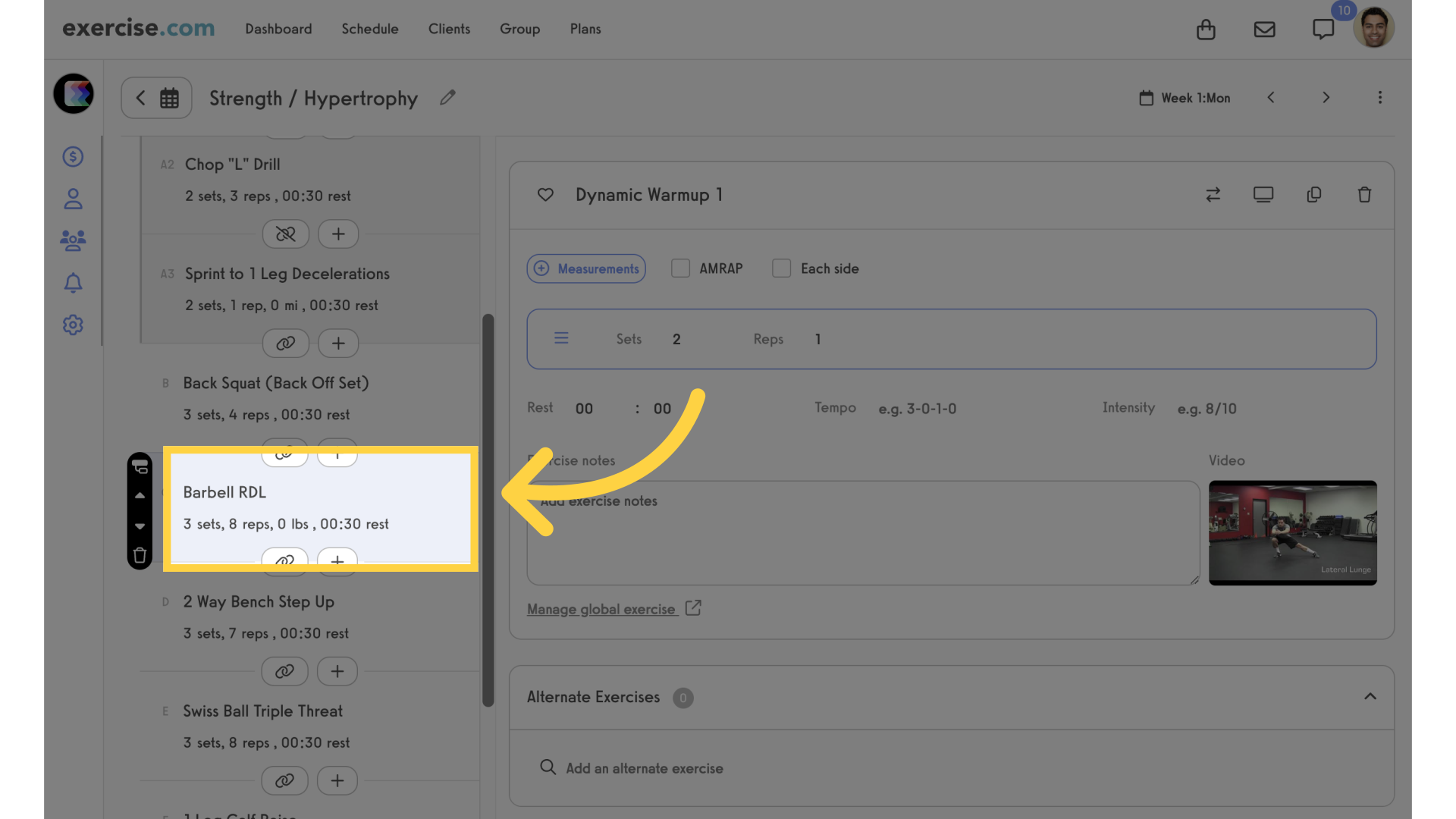Viewport: 1456px width, 819px height.
Task: Open the Schedule menu
Action: 370,29
